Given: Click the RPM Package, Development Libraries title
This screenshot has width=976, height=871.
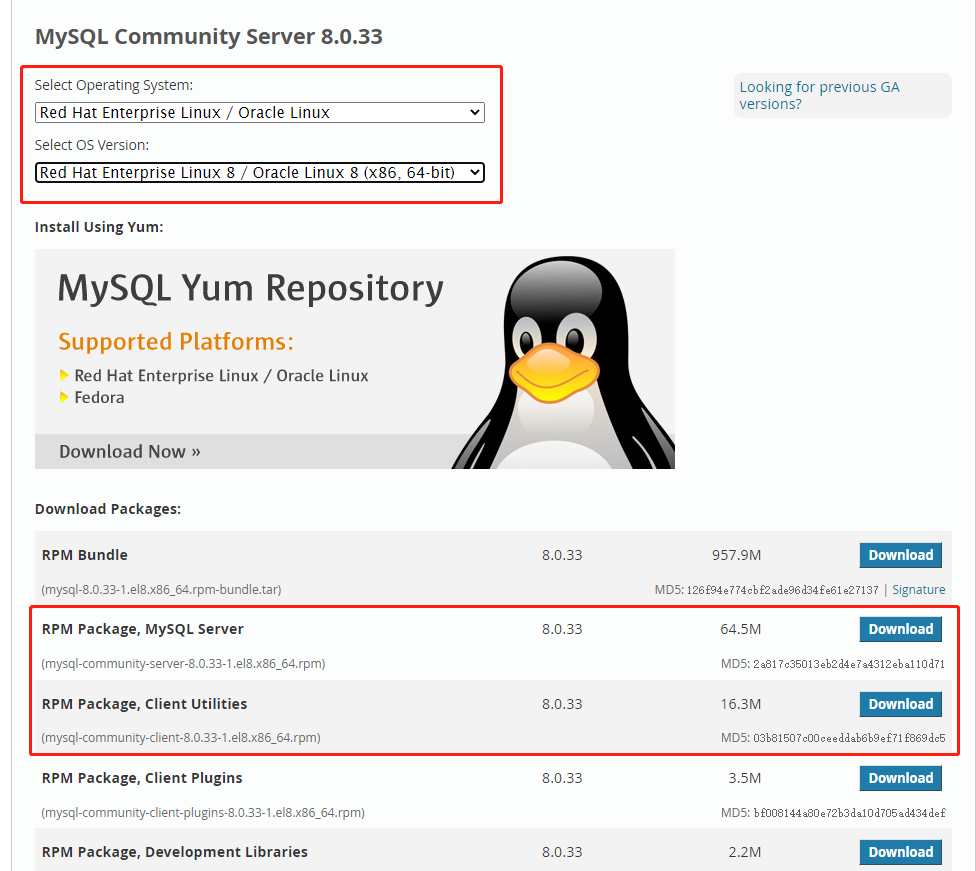Looking at the screenshot, I should [x=174, y=852].
